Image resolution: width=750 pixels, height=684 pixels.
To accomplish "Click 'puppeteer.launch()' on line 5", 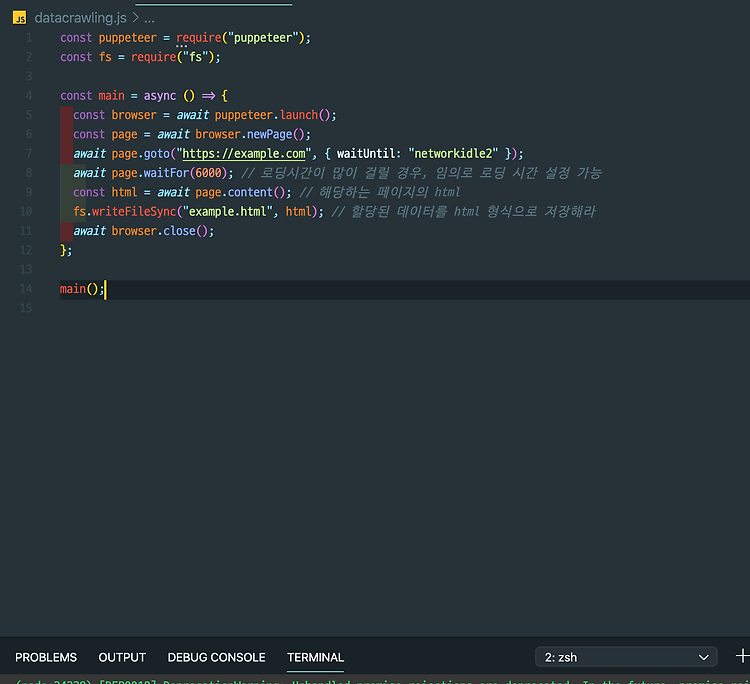I will 272,115.
